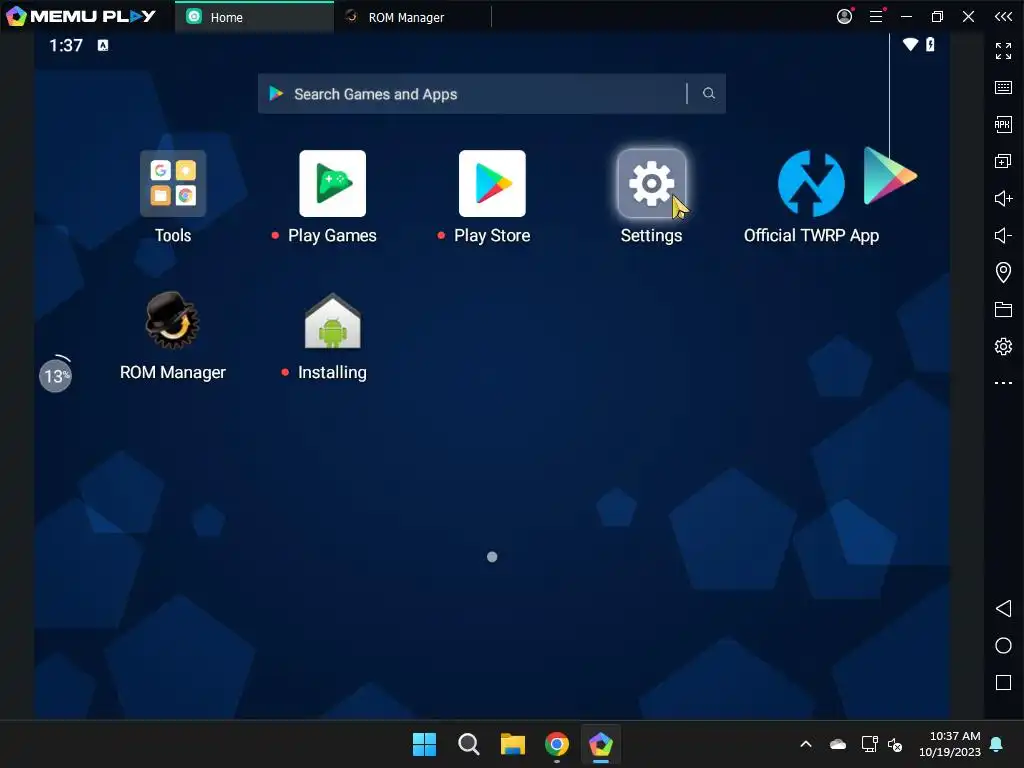Click the Installing app icon
This screenshot has width=1024, height=768.
[x=332, y=321]
